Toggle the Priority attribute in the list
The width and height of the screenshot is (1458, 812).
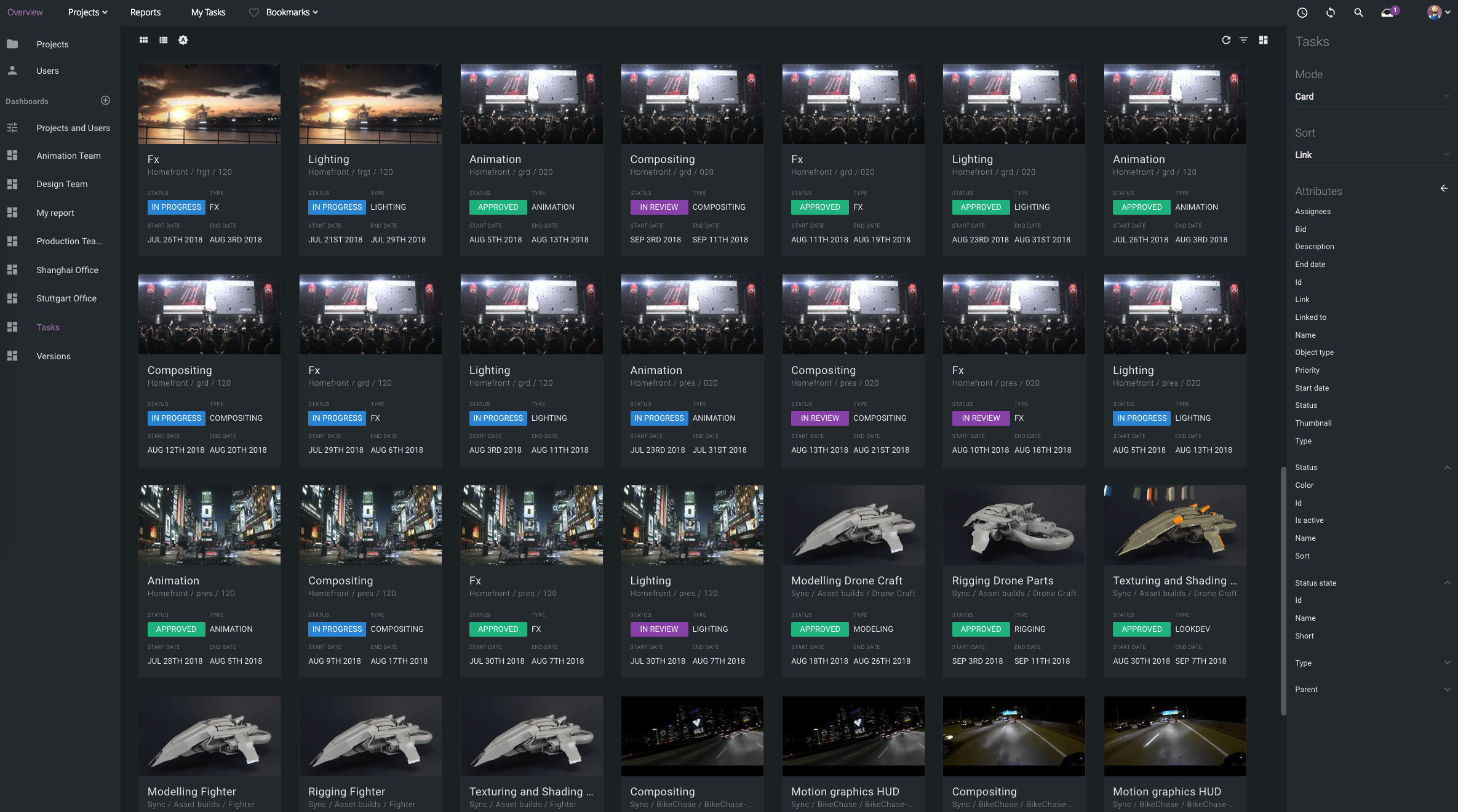pyautogui.click(x=1307, y=370)
